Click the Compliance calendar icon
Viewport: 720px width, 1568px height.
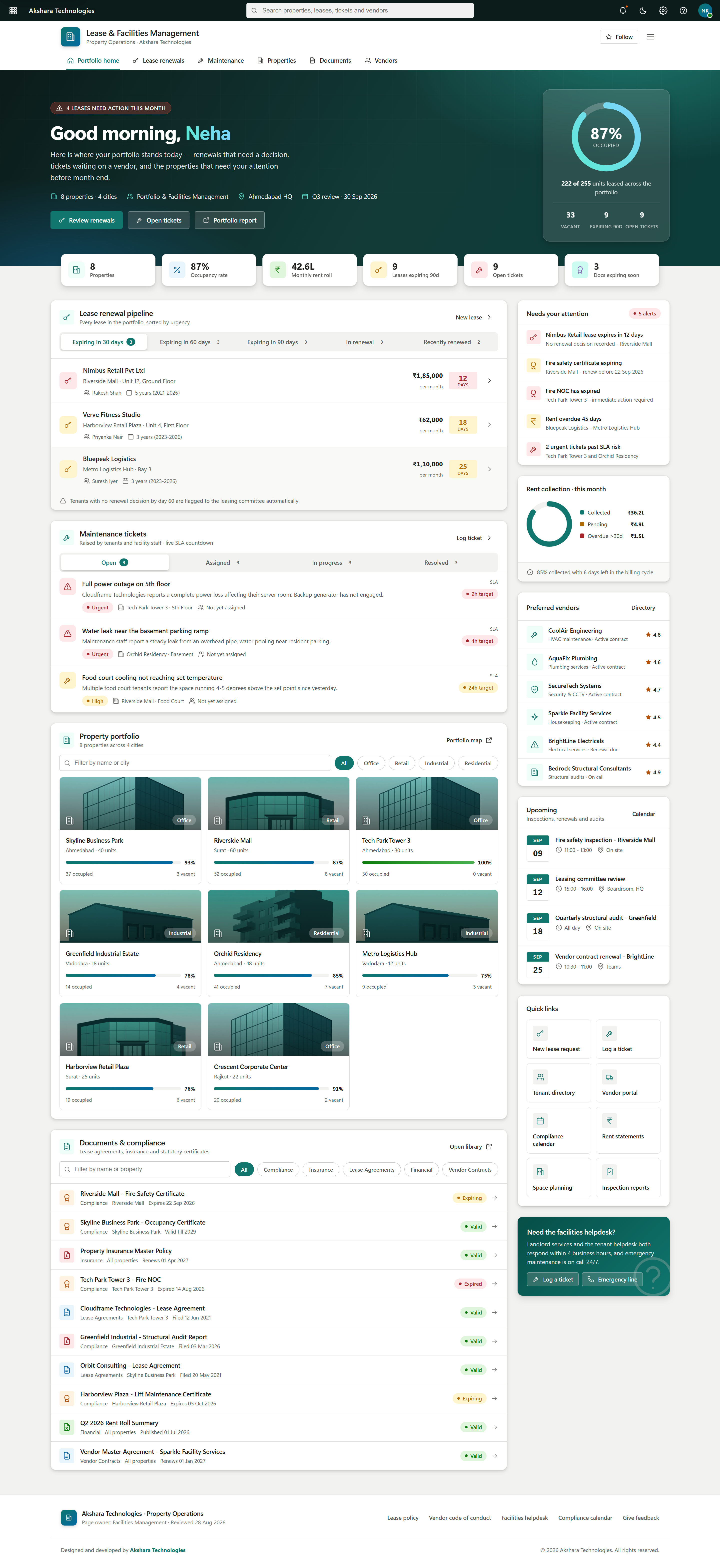540,1121
